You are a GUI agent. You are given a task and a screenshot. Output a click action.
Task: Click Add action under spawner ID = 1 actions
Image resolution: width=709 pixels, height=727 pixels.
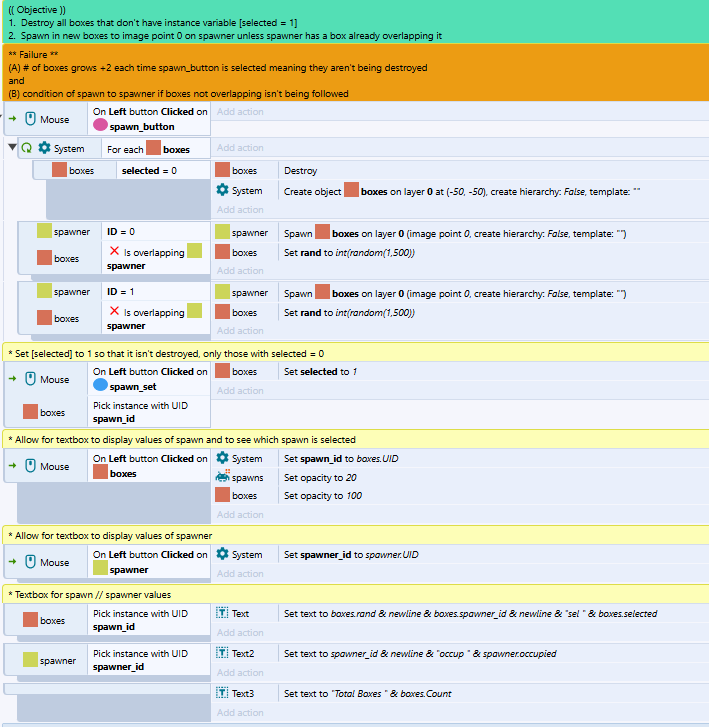pyautogui.click(x=240, y=331)
